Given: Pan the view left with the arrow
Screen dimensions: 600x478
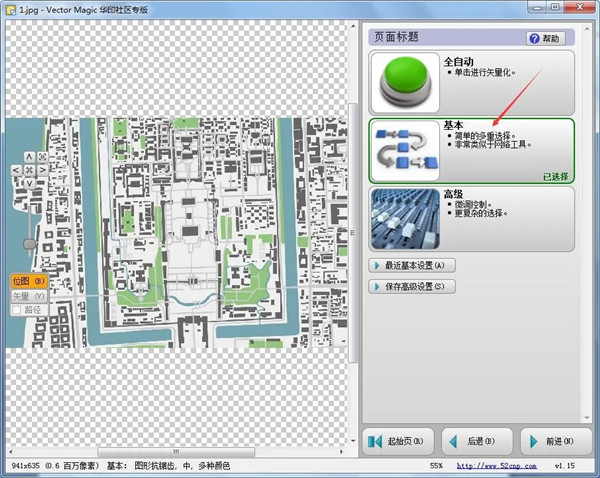Looking at the screenshot, I should pyautogui.click(x=16, y=170).
